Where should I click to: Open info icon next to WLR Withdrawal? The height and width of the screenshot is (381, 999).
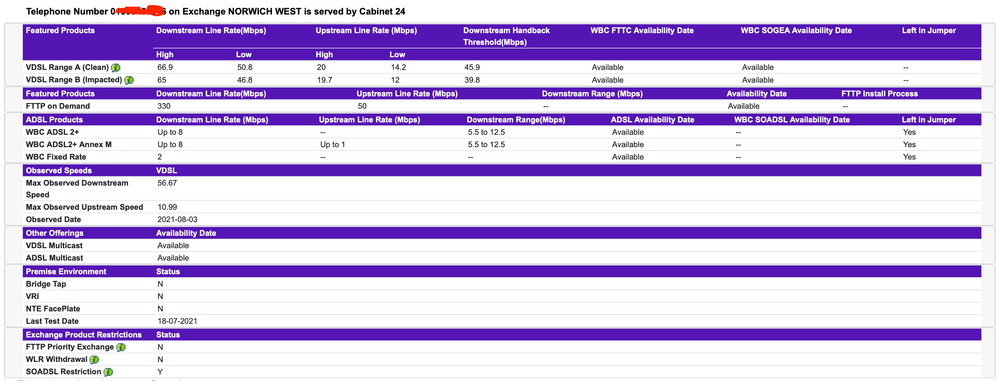click(x=94, y=360)
